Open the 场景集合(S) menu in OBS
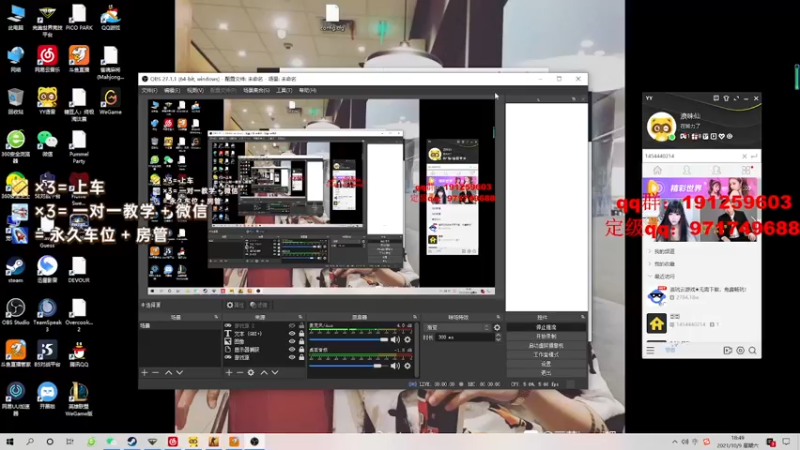The image size is (800, 450). [256, 90]
